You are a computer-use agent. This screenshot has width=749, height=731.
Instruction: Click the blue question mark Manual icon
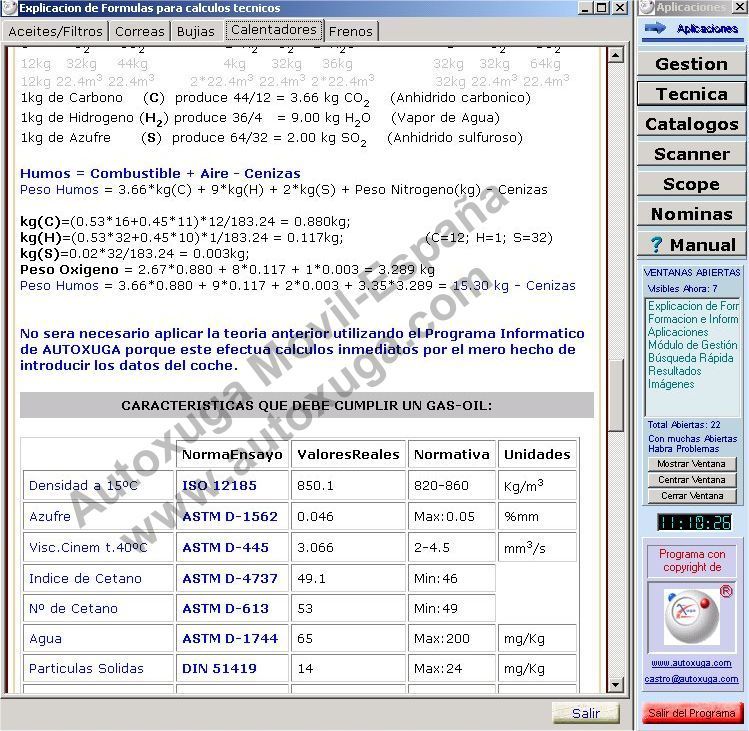click(656, 245)
